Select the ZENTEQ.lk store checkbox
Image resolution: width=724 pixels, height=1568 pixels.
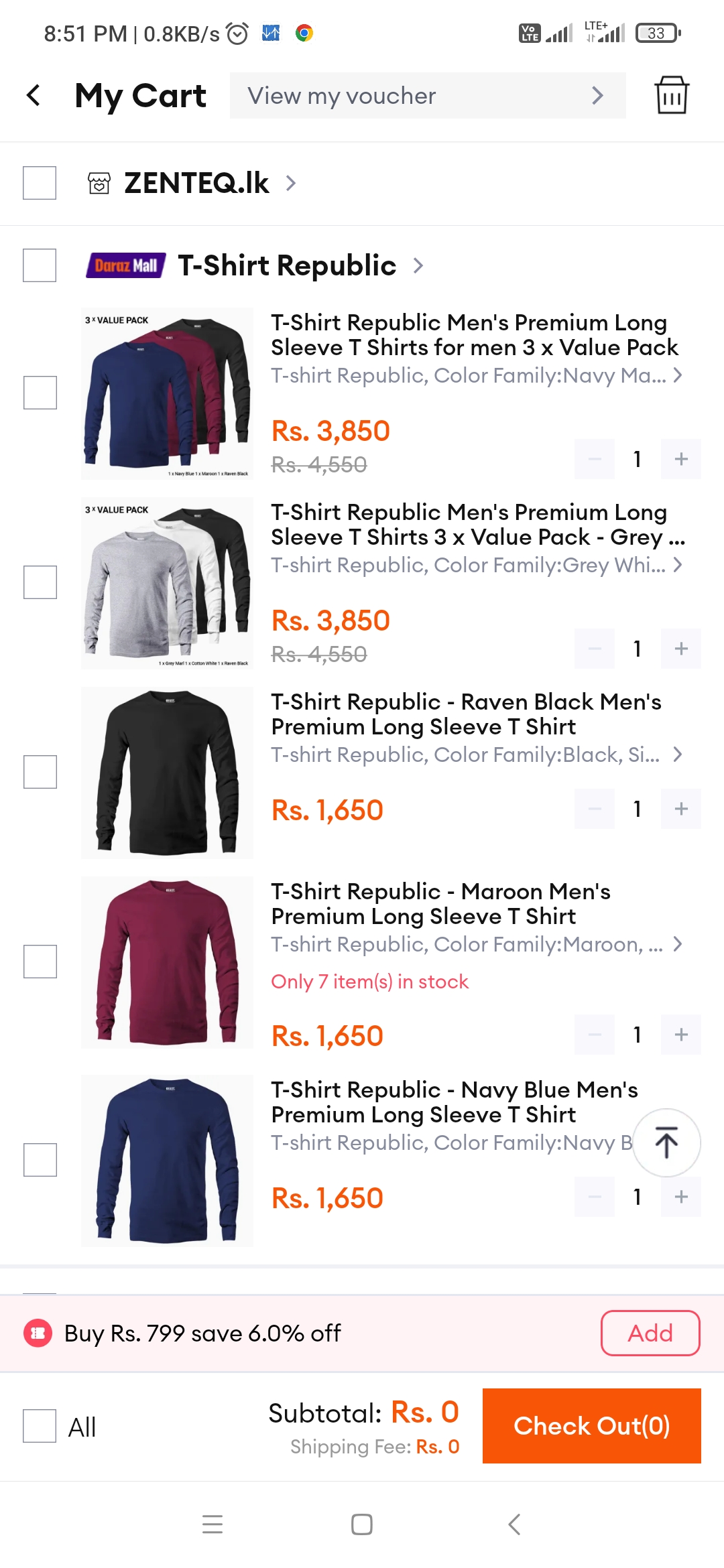tap(40, 183)
